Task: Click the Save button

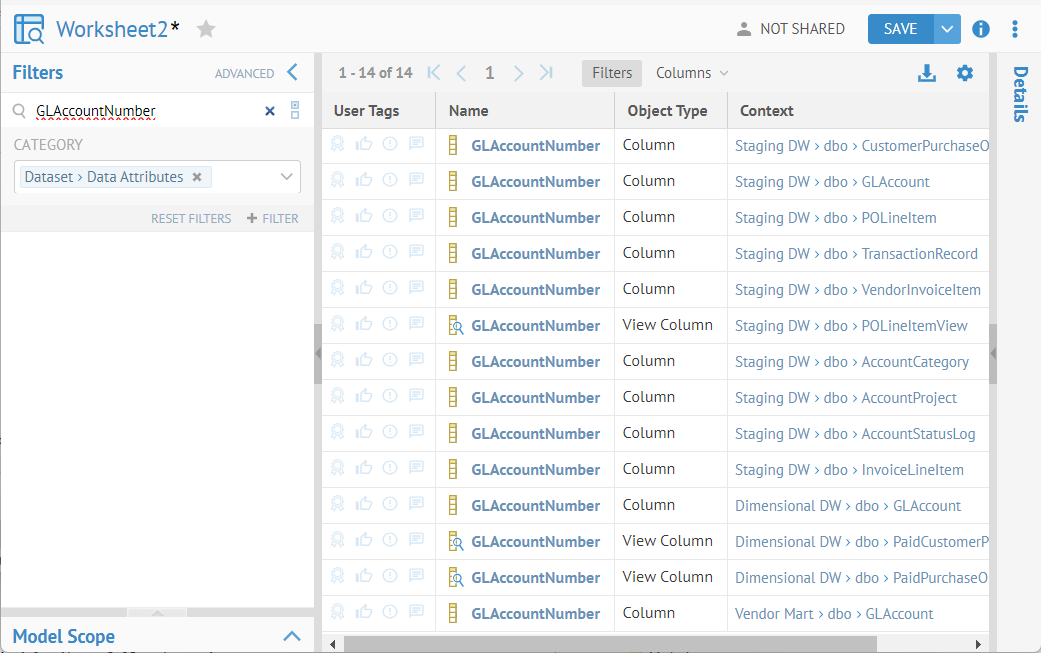Action: point(900,29)
